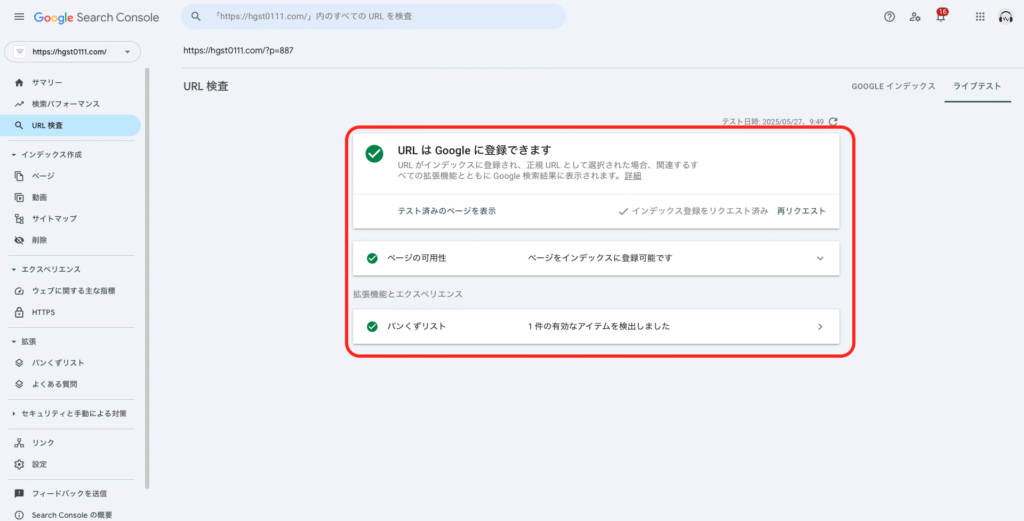
Task: Click the gear icon beside 設定
Action: click(x=19, y=464)
